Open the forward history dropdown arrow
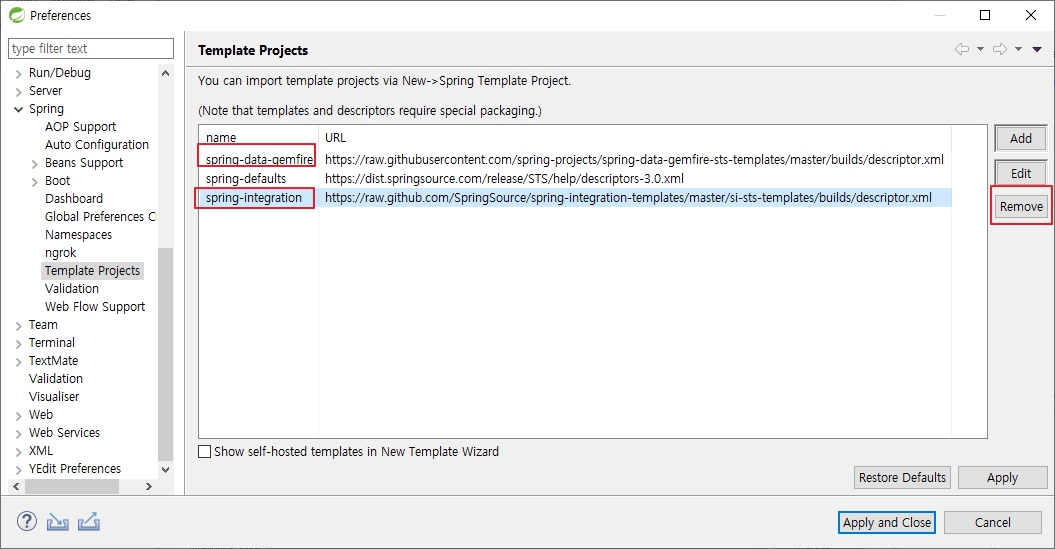1055x549 pixels. (1019, 49)
